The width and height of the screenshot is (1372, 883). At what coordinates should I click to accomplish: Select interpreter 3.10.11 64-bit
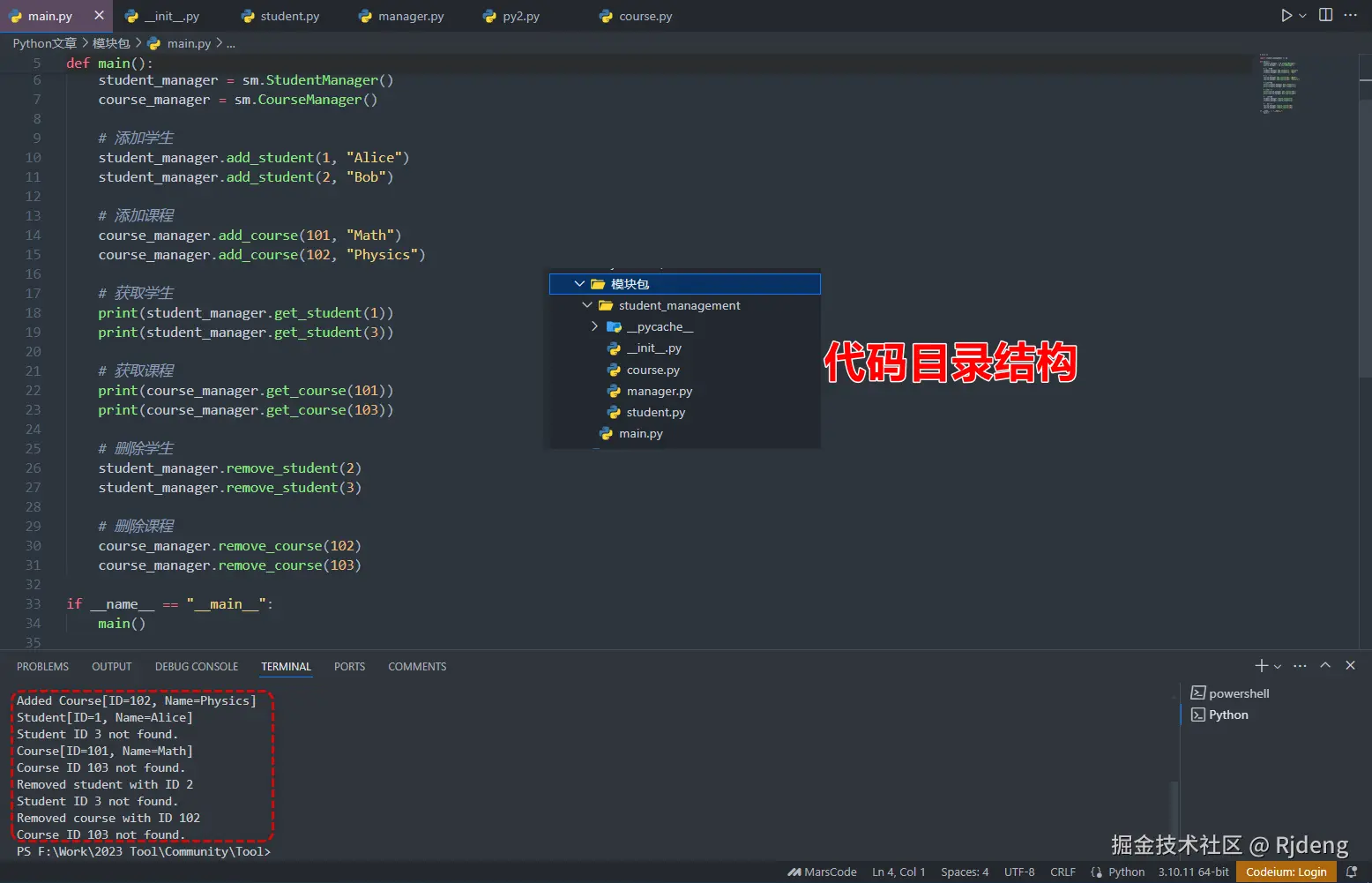[1193, 872]
